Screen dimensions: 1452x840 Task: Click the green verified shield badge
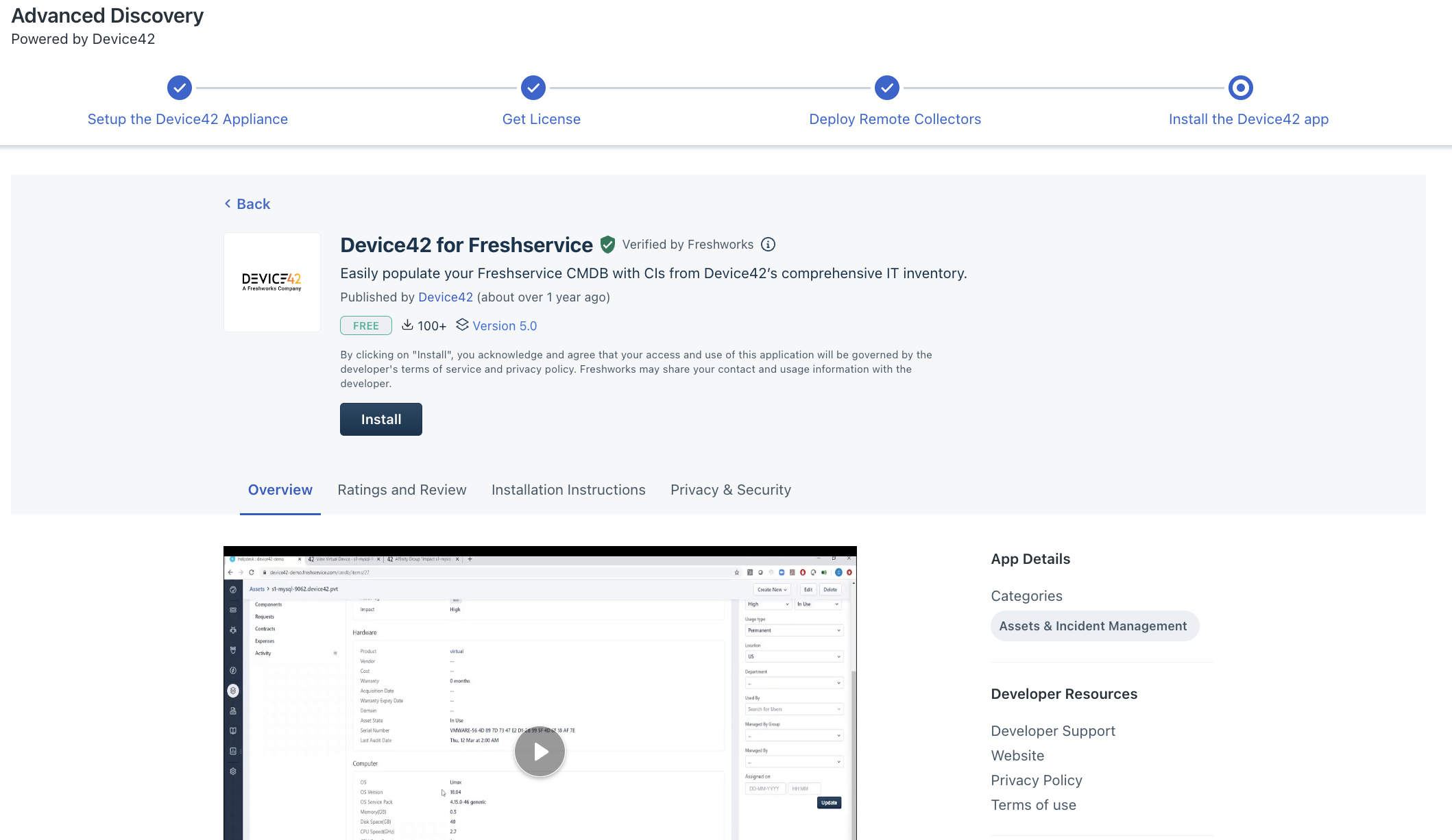pyautogui.click(x=607, y=245)
